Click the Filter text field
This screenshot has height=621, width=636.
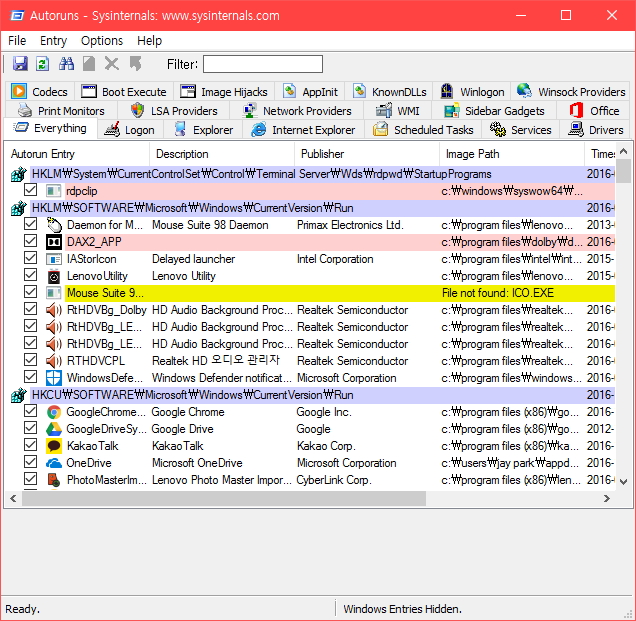click(x=263, y=64)
